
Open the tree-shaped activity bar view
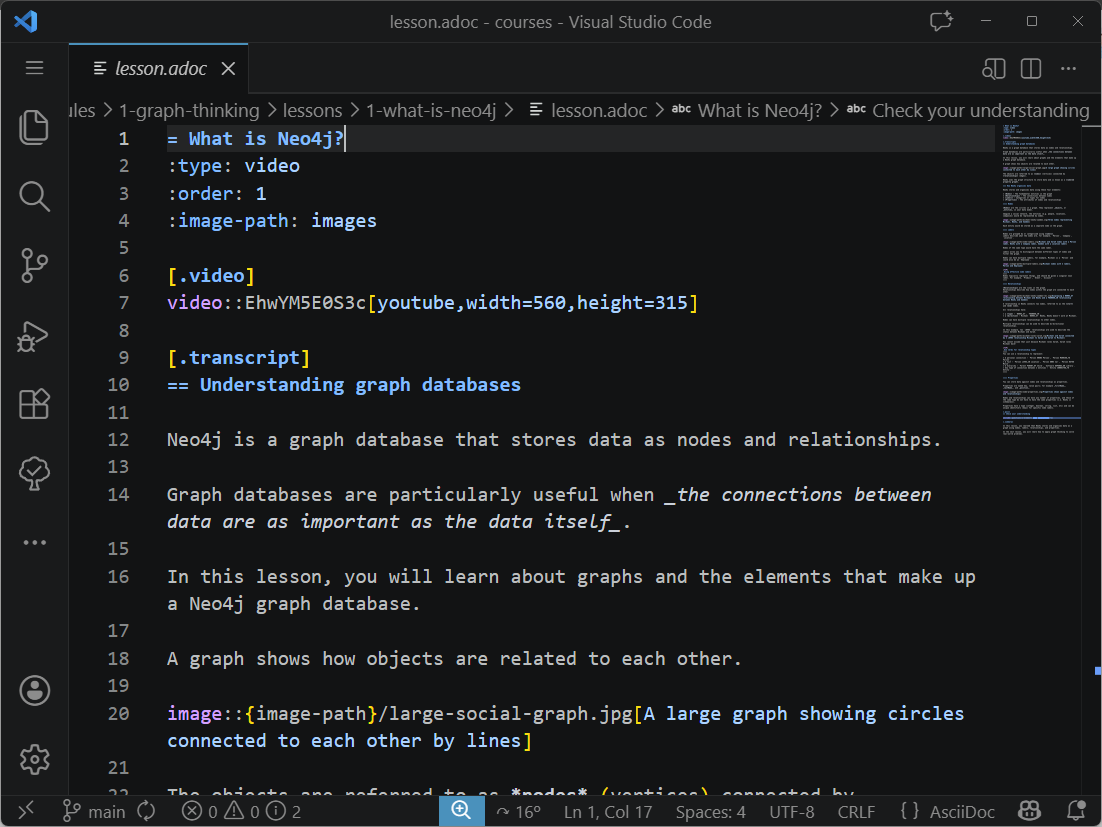[34, 473]
